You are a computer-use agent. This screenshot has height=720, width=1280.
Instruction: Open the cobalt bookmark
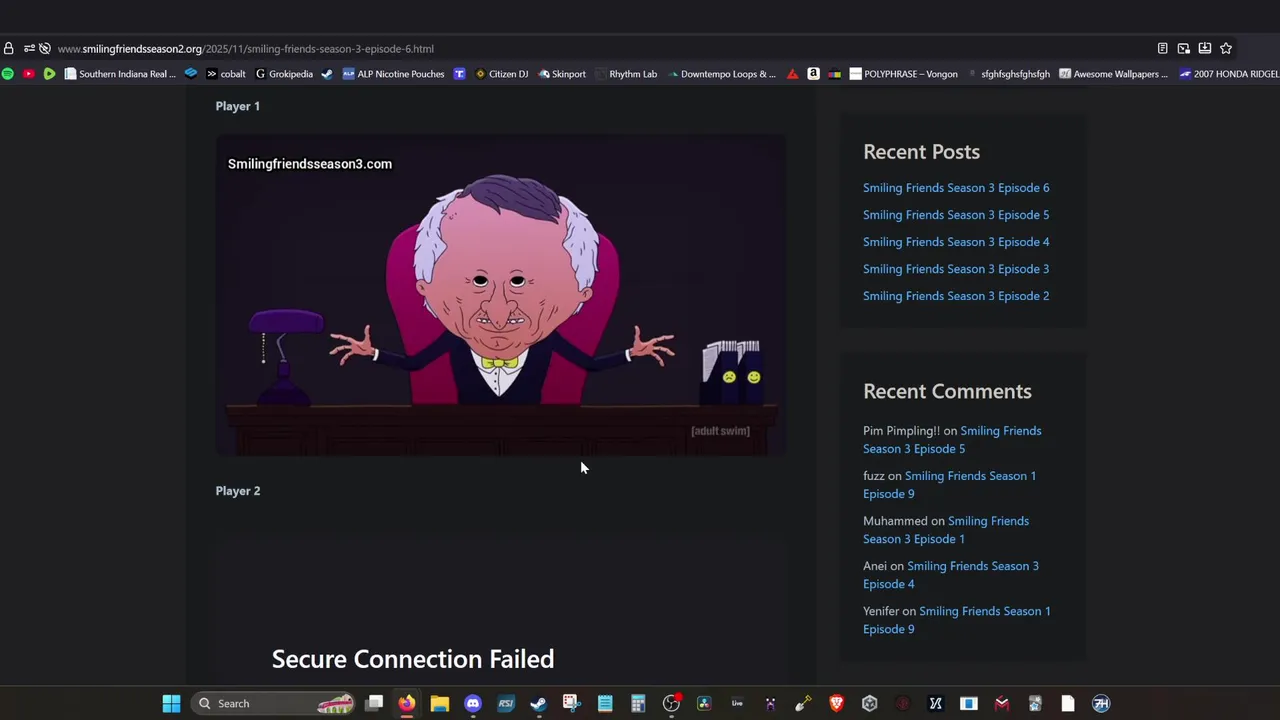coord(226,74)
